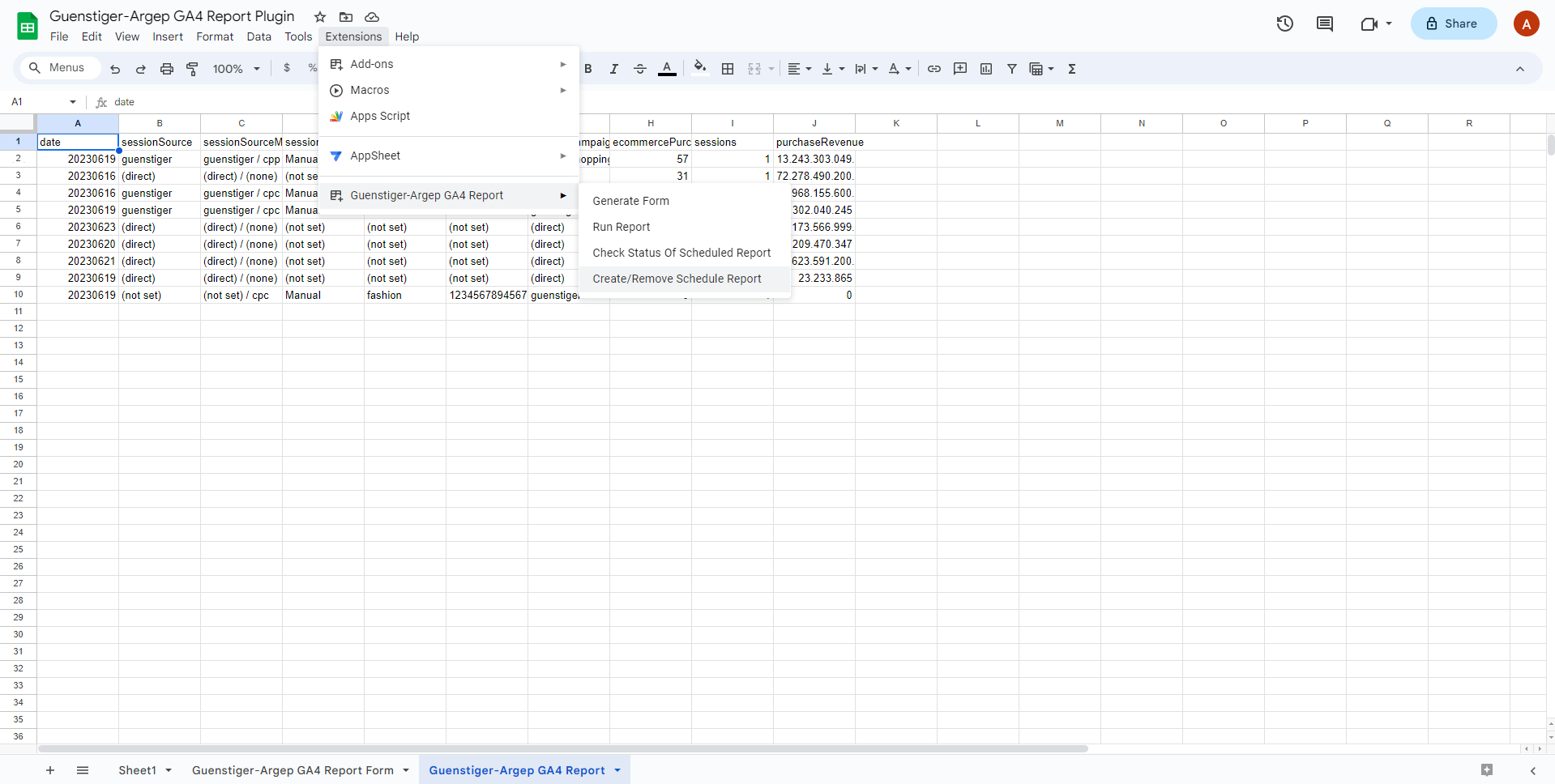Expand the AppSheet submenu
Image resolution: width=1555 pixels, height=784 pixels.
[x=449, y=156]
